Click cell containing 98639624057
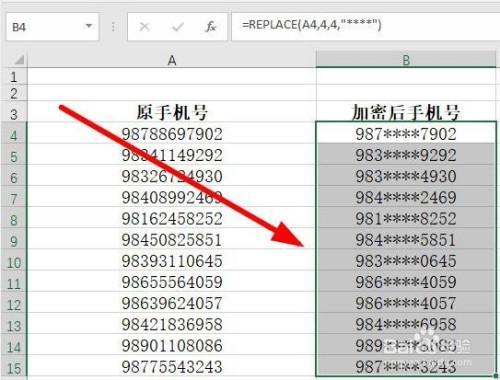Screen dimensions: 500x380 click(x=172, y=303)
